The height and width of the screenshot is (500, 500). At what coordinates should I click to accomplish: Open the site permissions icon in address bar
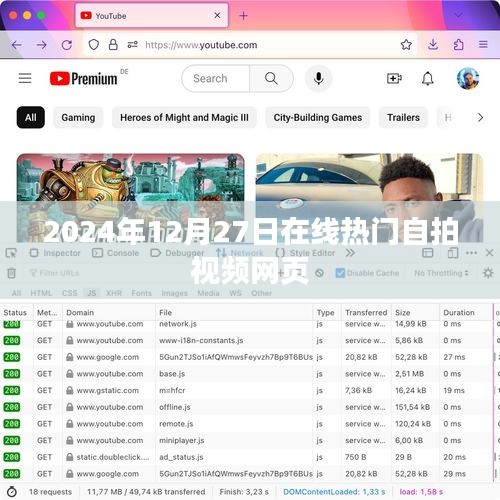133,45
